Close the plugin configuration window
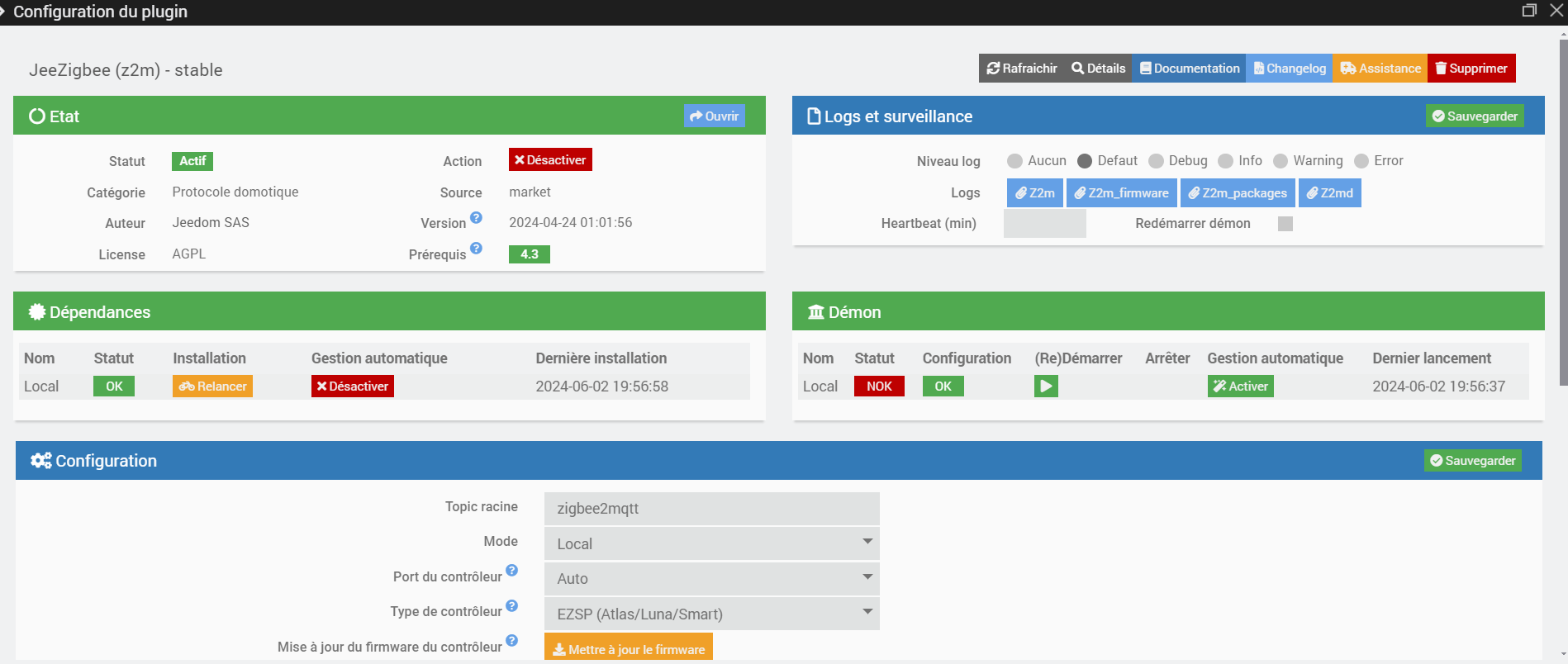This screenshot has width=1568, height=664. (1556, 11)
